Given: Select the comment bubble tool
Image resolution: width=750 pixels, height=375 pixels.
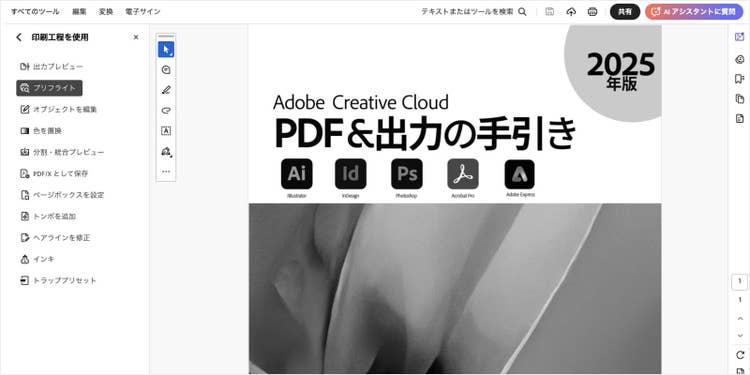Looking at the screenshot, I should tap(166, 70).
